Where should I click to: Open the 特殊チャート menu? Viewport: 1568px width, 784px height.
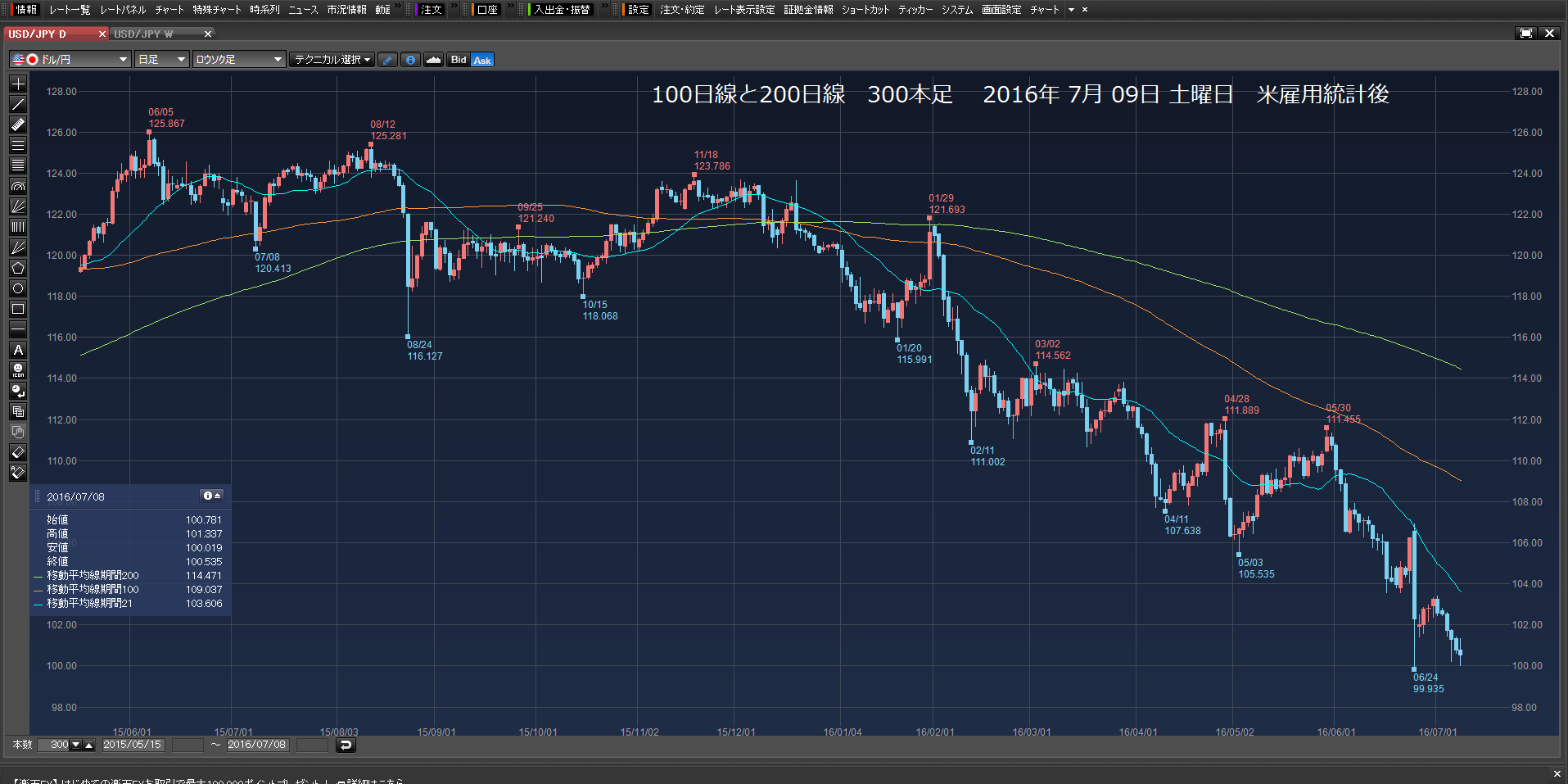(x=217, y=10)
